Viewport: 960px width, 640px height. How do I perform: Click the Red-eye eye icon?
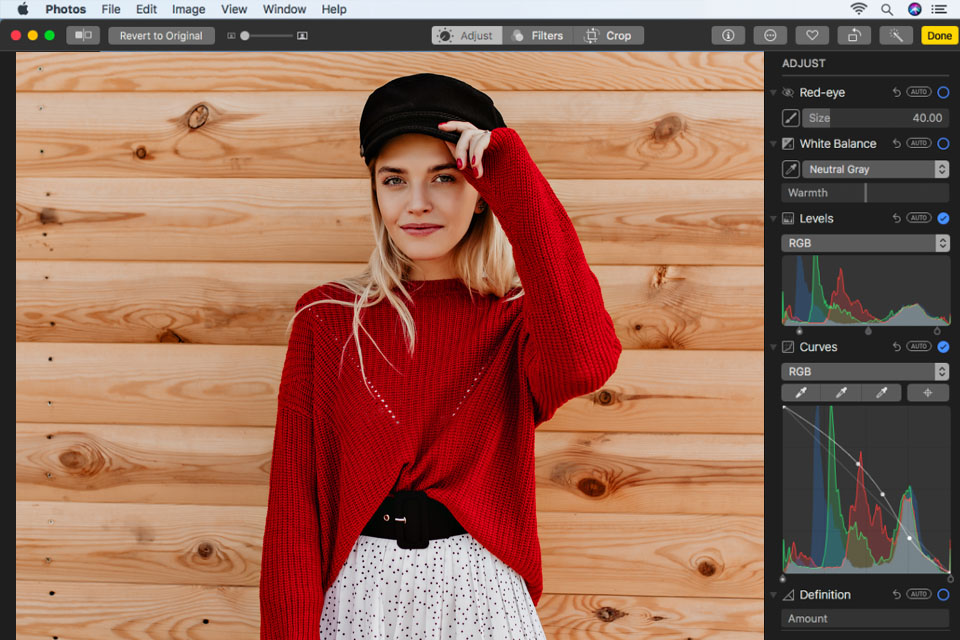[x=788, y=92]
